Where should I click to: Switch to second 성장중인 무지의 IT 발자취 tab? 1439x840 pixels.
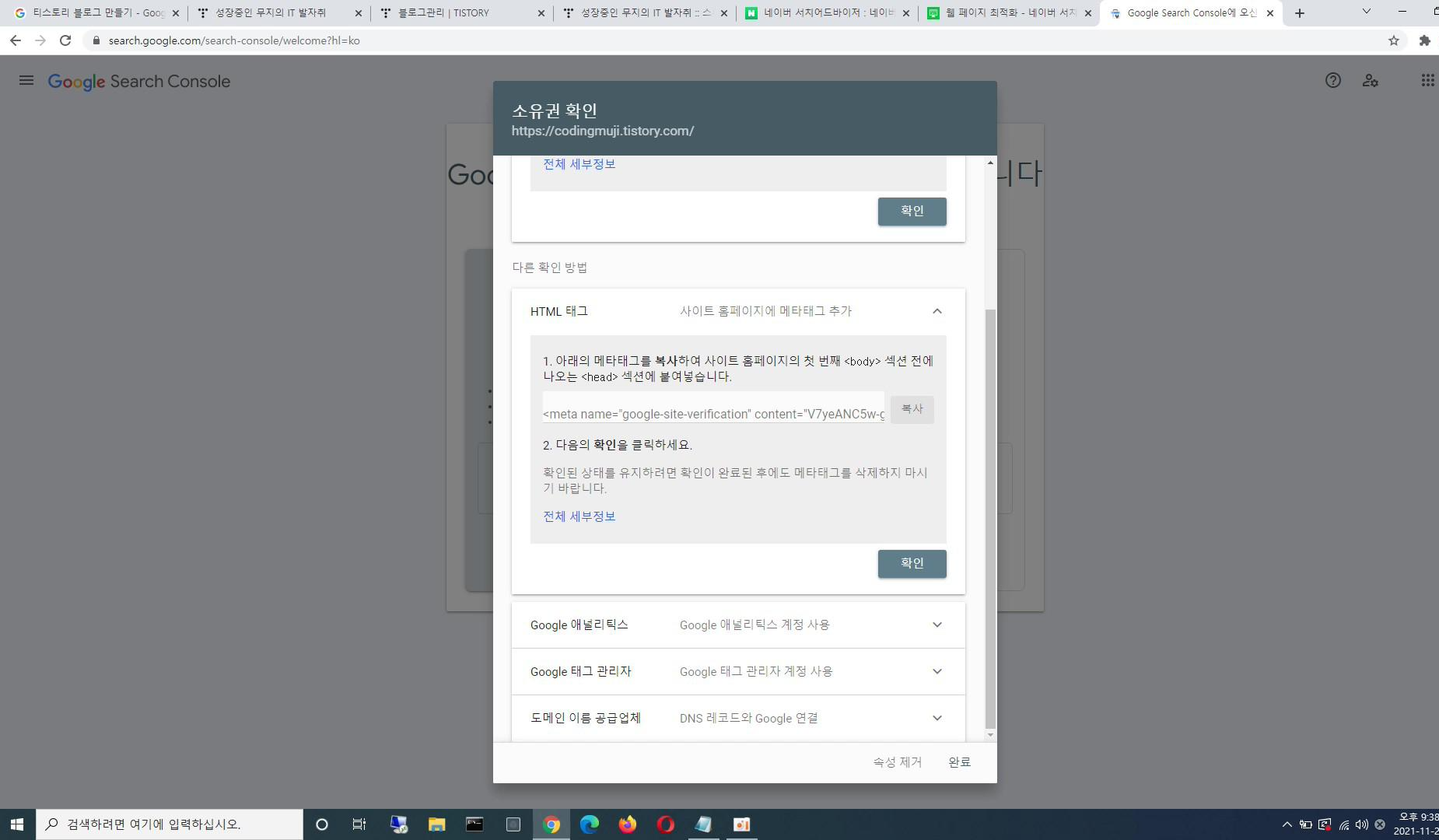643,13
